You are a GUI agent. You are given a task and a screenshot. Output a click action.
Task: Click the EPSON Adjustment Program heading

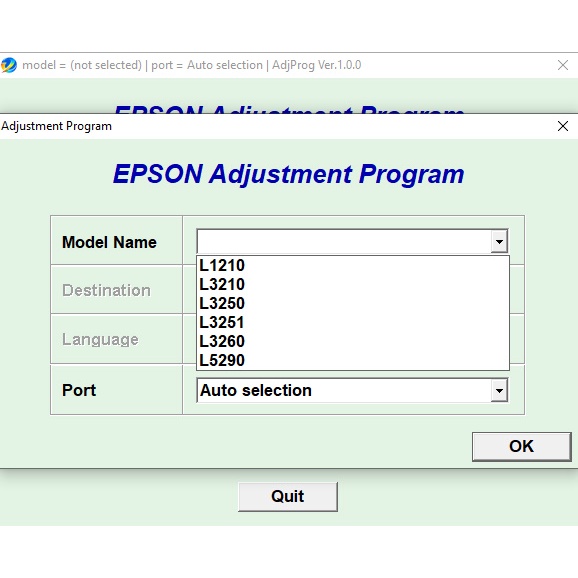click(x=288, y=174)
